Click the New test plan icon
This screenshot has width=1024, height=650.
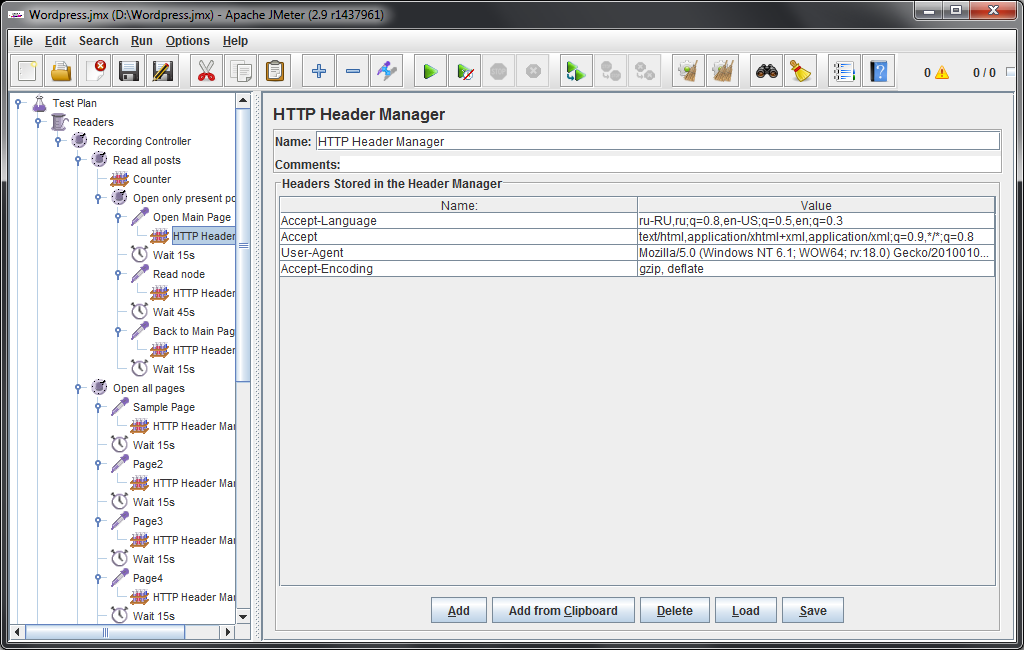click(x=27, y=71)
